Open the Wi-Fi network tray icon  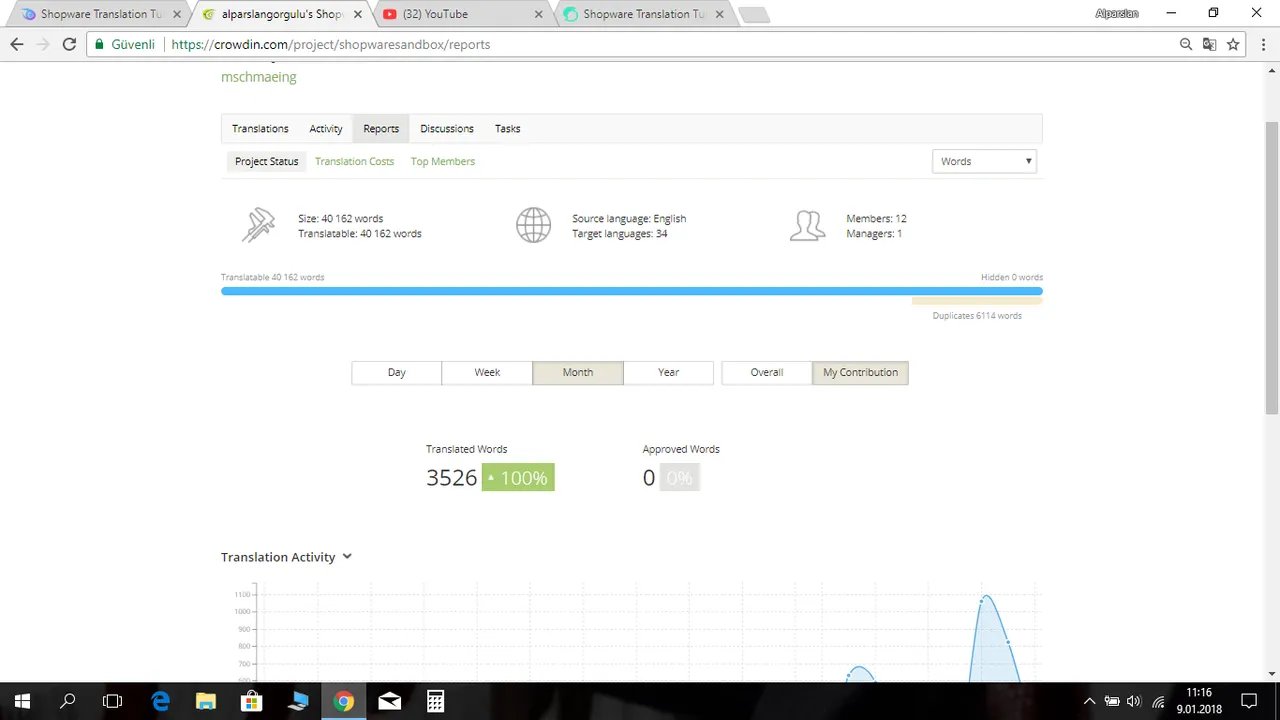click(1158, 701)
